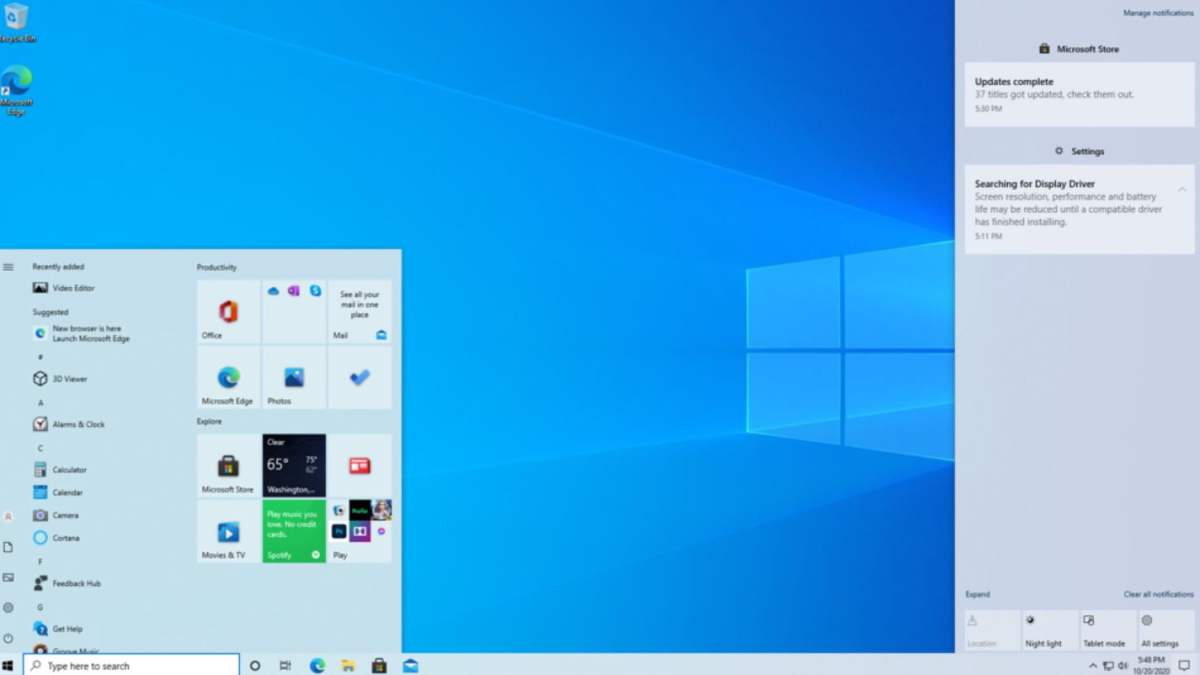Screen dimensions: 1200x675
Task: Start the Movies & TV app
Action: point(227,531)
